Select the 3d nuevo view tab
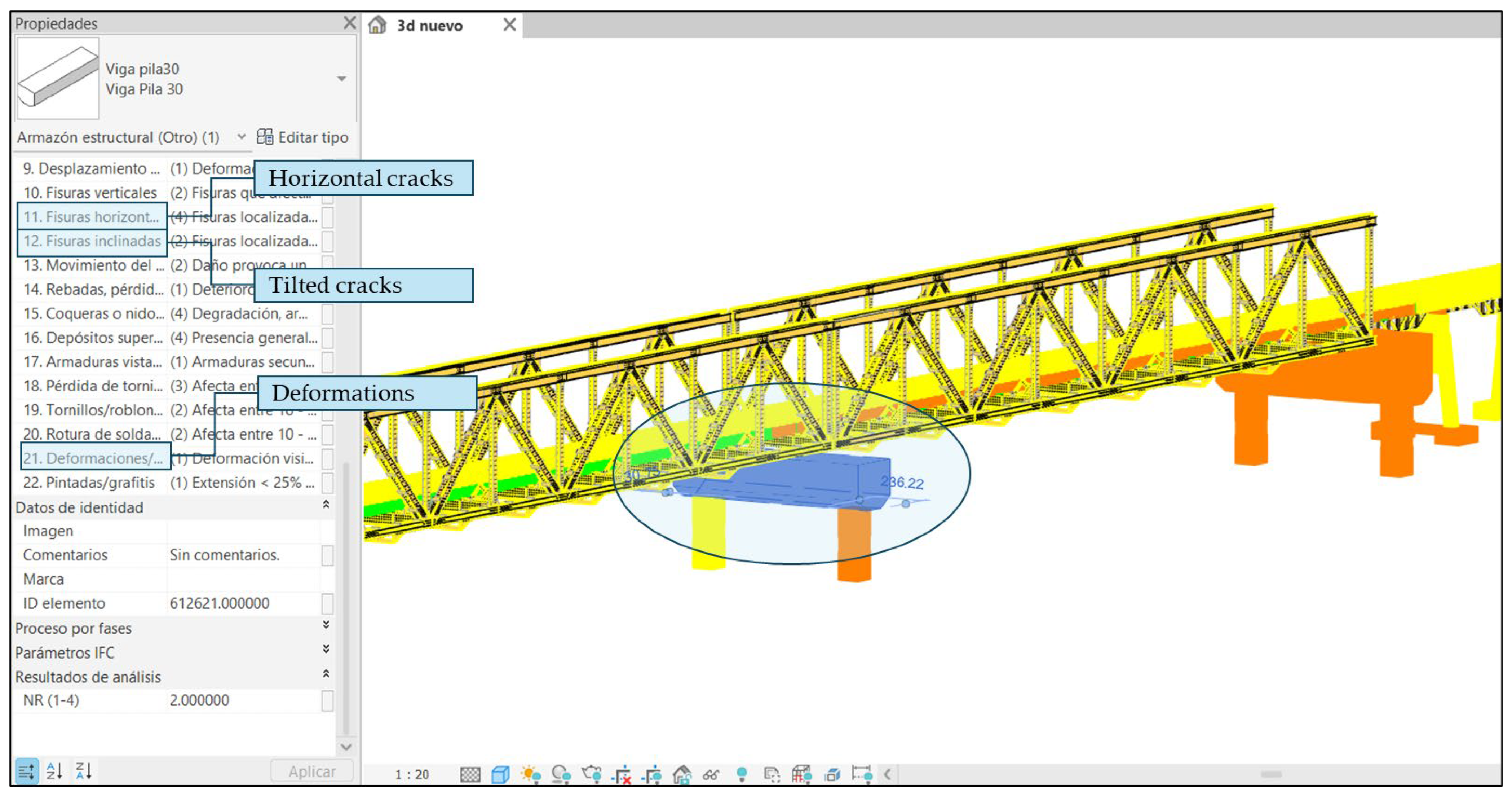 430,26
